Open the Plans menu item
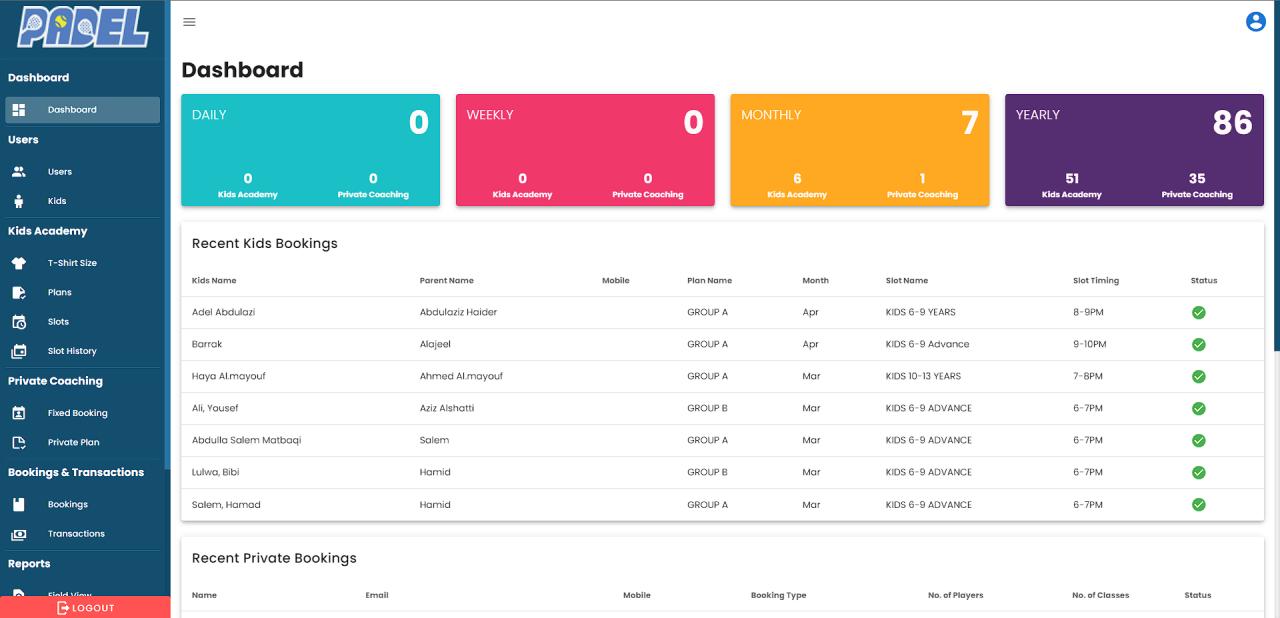 click(82, 292)
